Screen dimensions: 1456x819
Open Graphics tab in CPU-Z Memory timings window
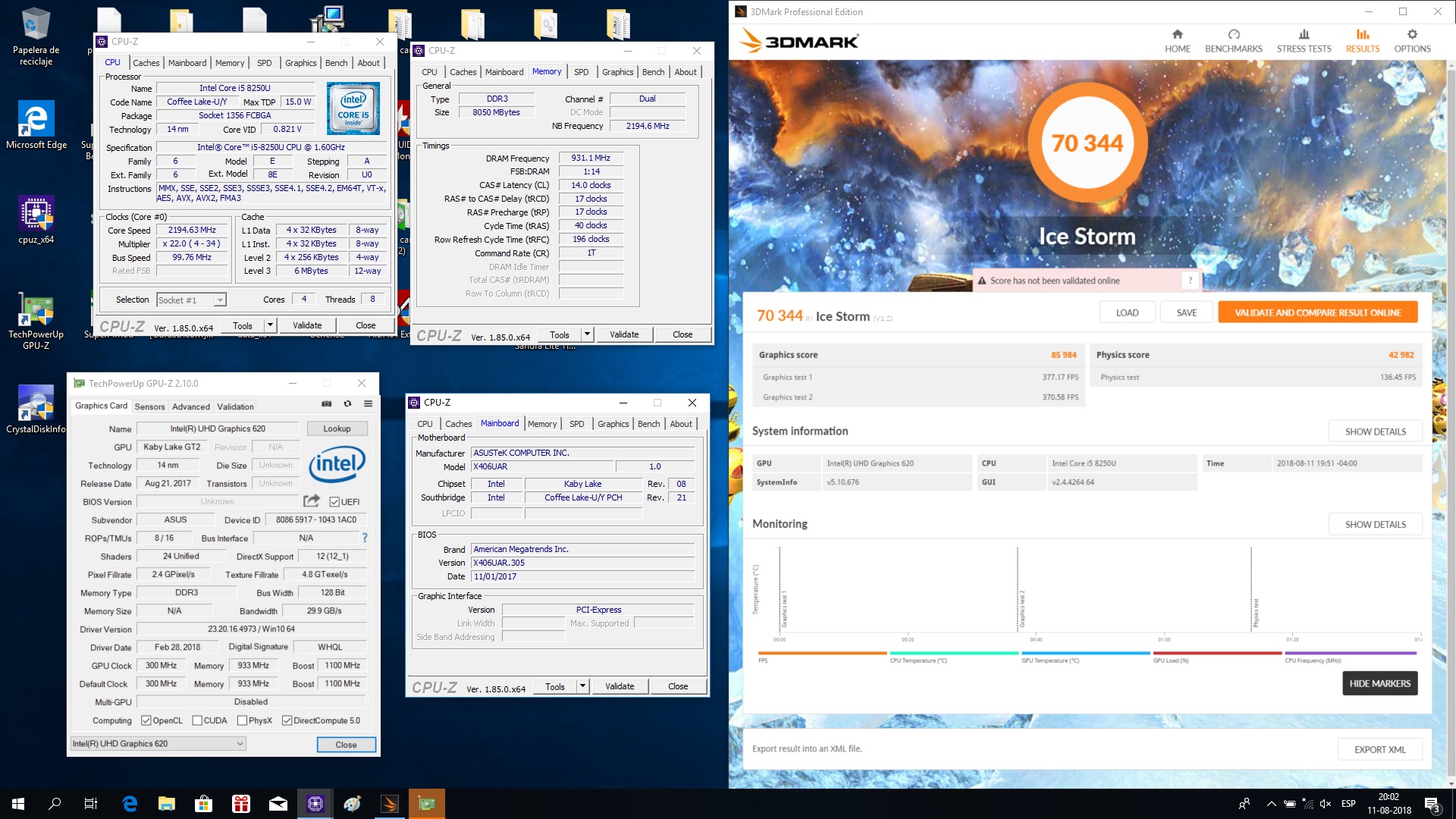[x=618, y=72]
